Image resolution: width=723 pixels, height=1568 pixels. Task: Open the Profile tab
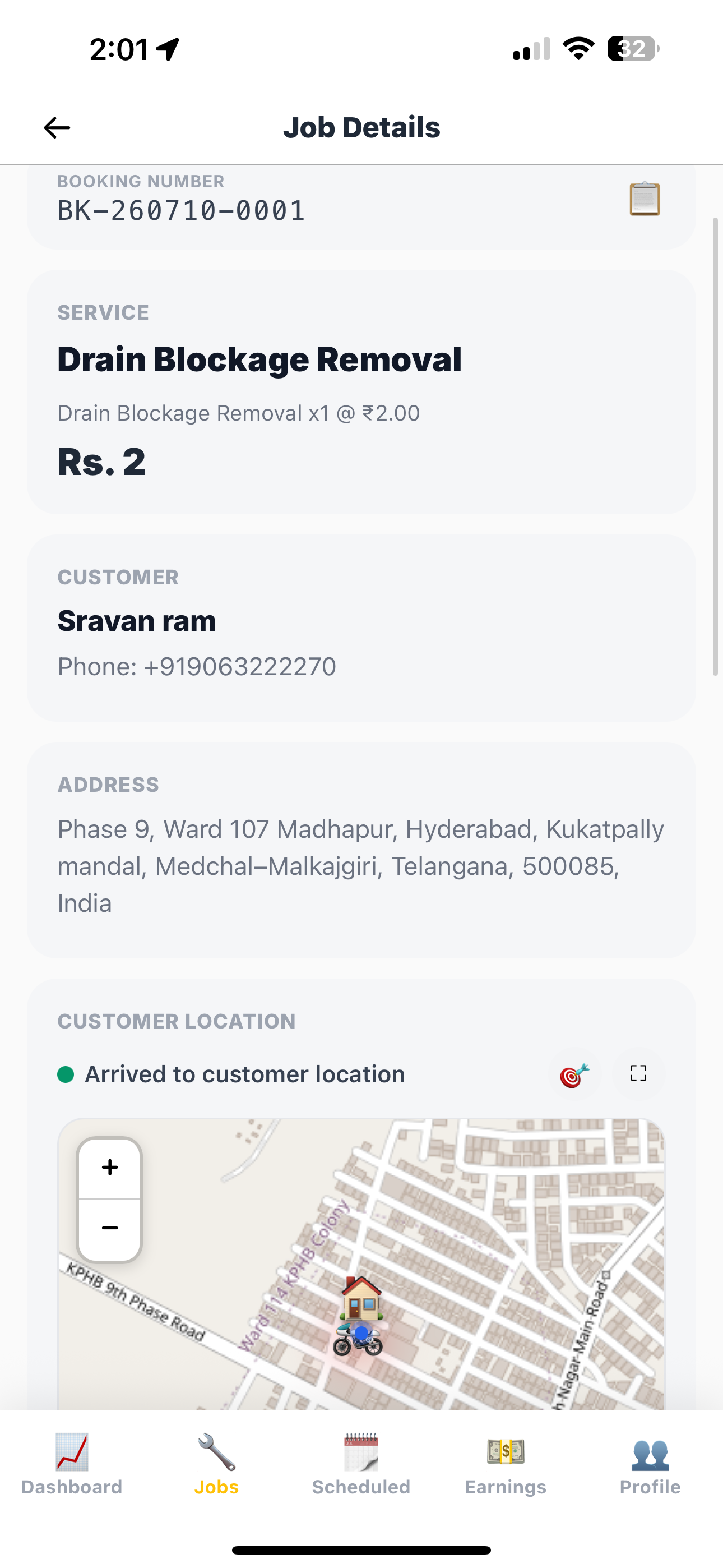click(650, 1464)
